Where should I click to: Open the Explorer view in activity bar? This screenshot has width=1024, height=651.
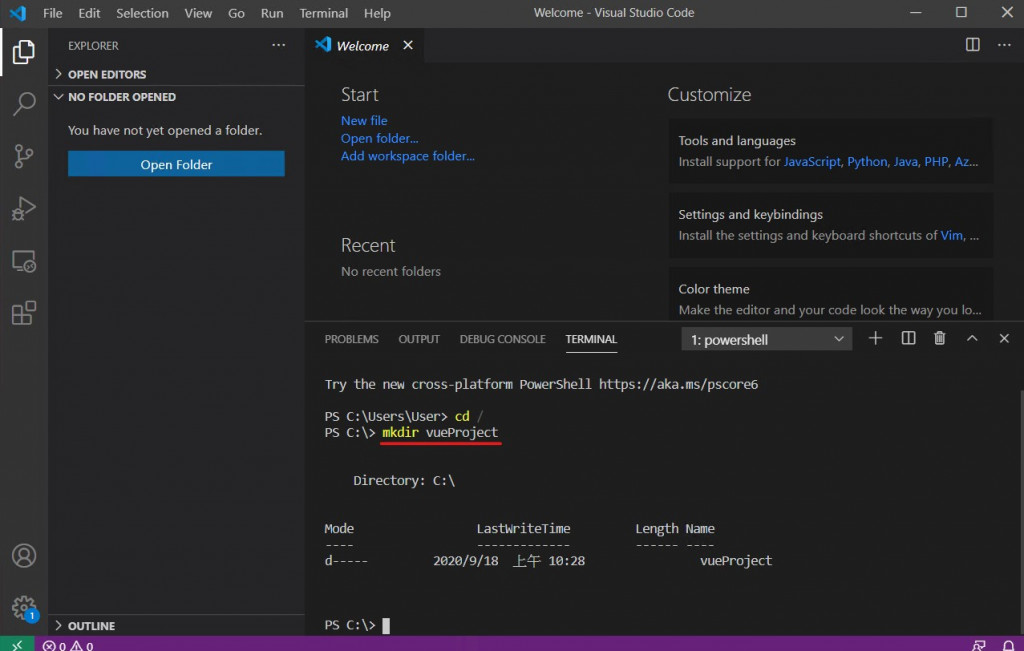pos(24,52)
